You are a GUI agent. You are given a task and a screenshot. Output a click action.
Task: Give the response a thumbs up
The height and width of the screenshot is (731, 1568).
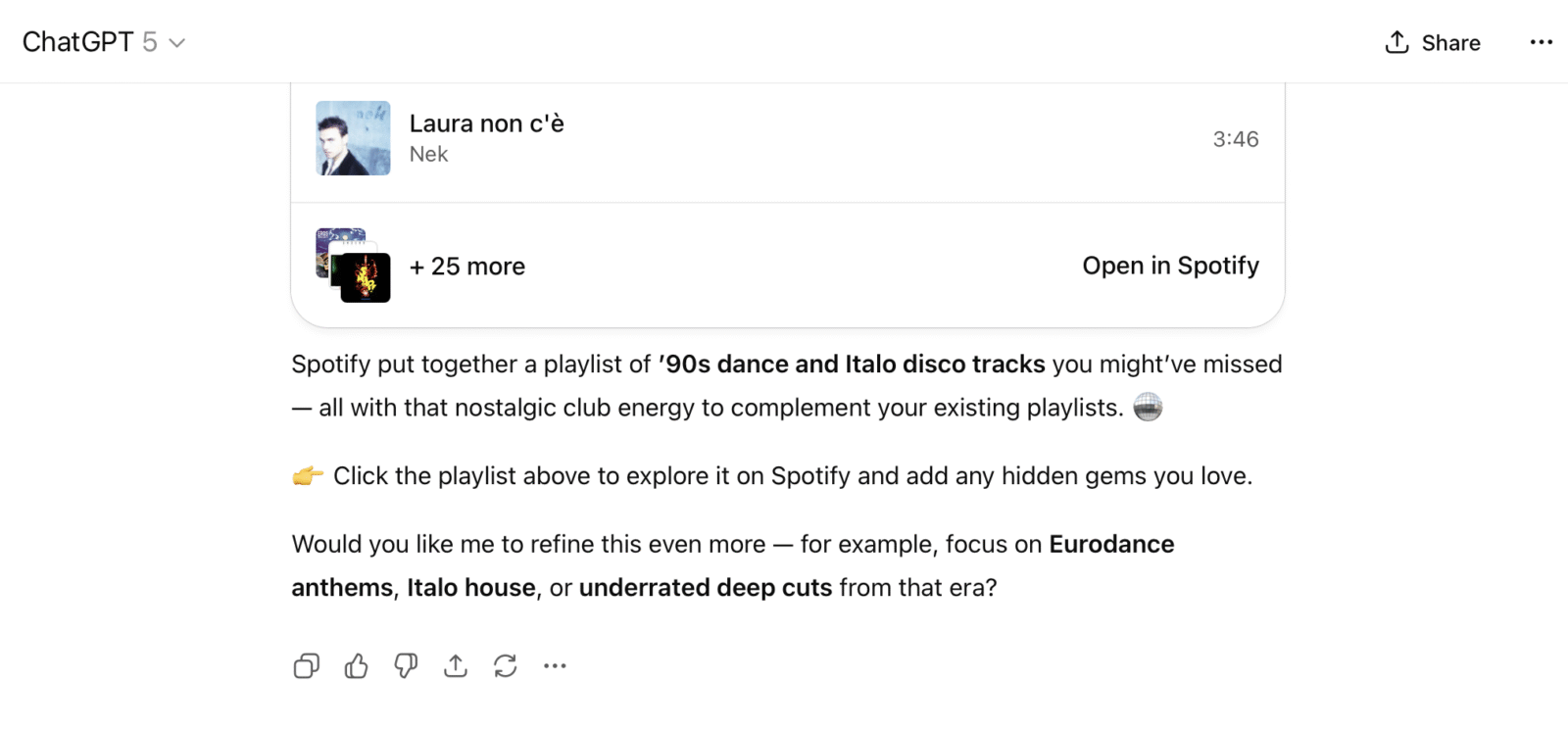(x=357, y=666)
